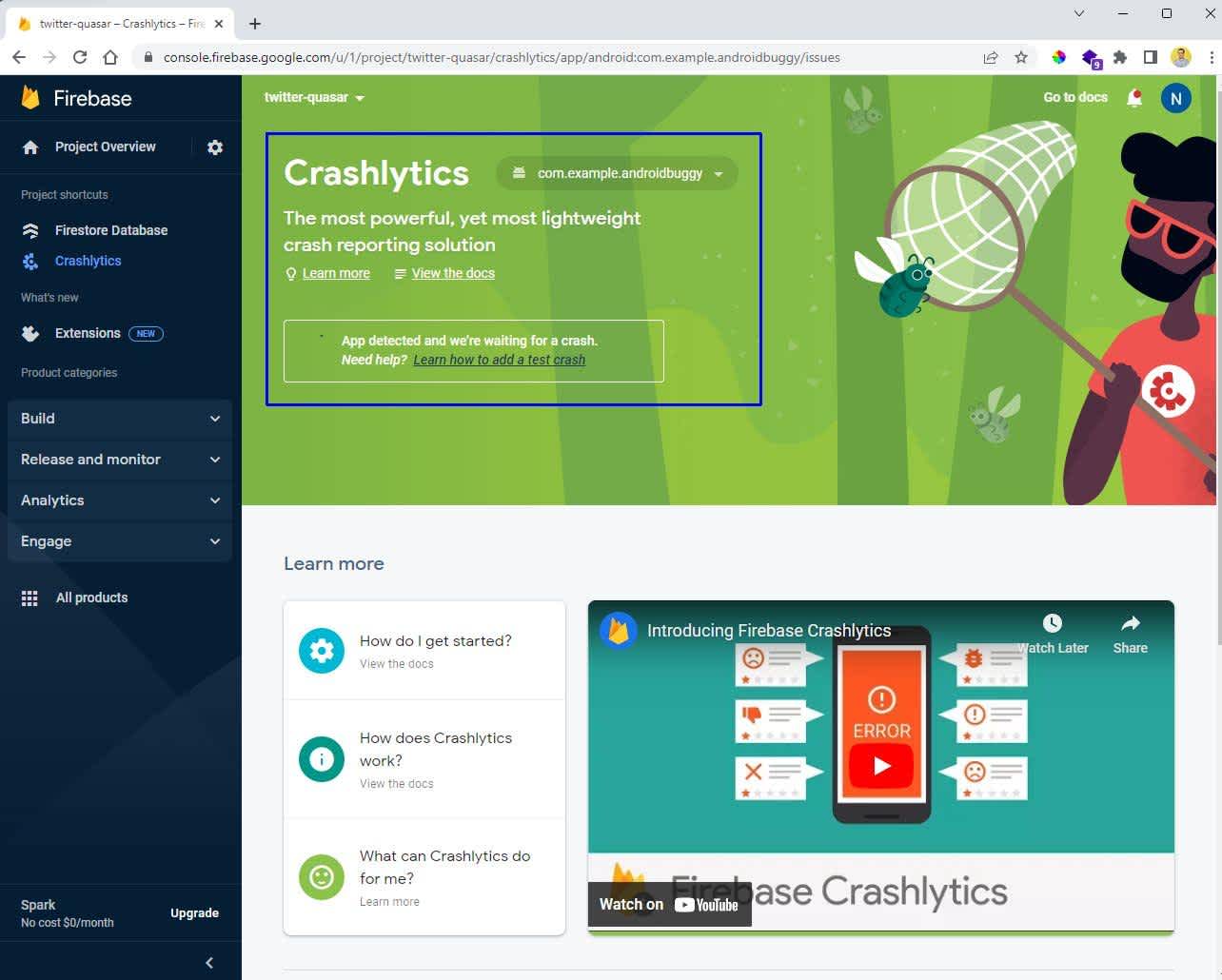Image resolution: width=1222 pixels, height=980 pixels.
Task: Bookmark this page with the star icon
Action: click(1021, 57)
